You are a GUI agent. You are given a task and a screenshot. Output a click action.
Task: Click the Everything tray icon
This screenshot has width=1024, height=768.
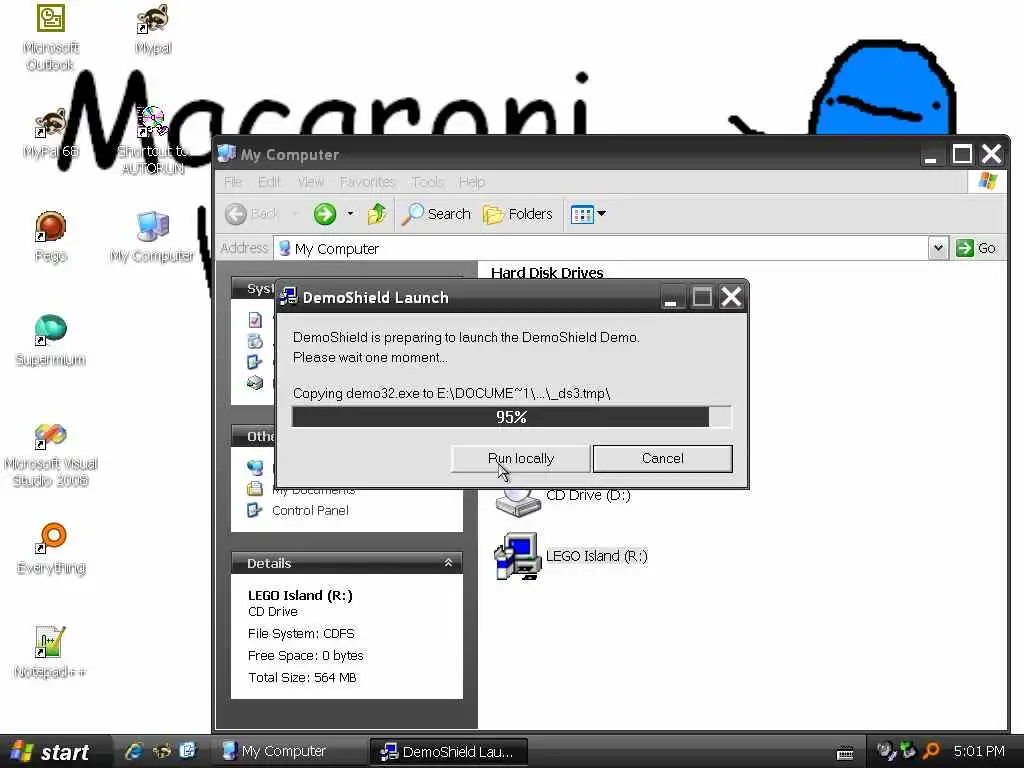(932, 752)
